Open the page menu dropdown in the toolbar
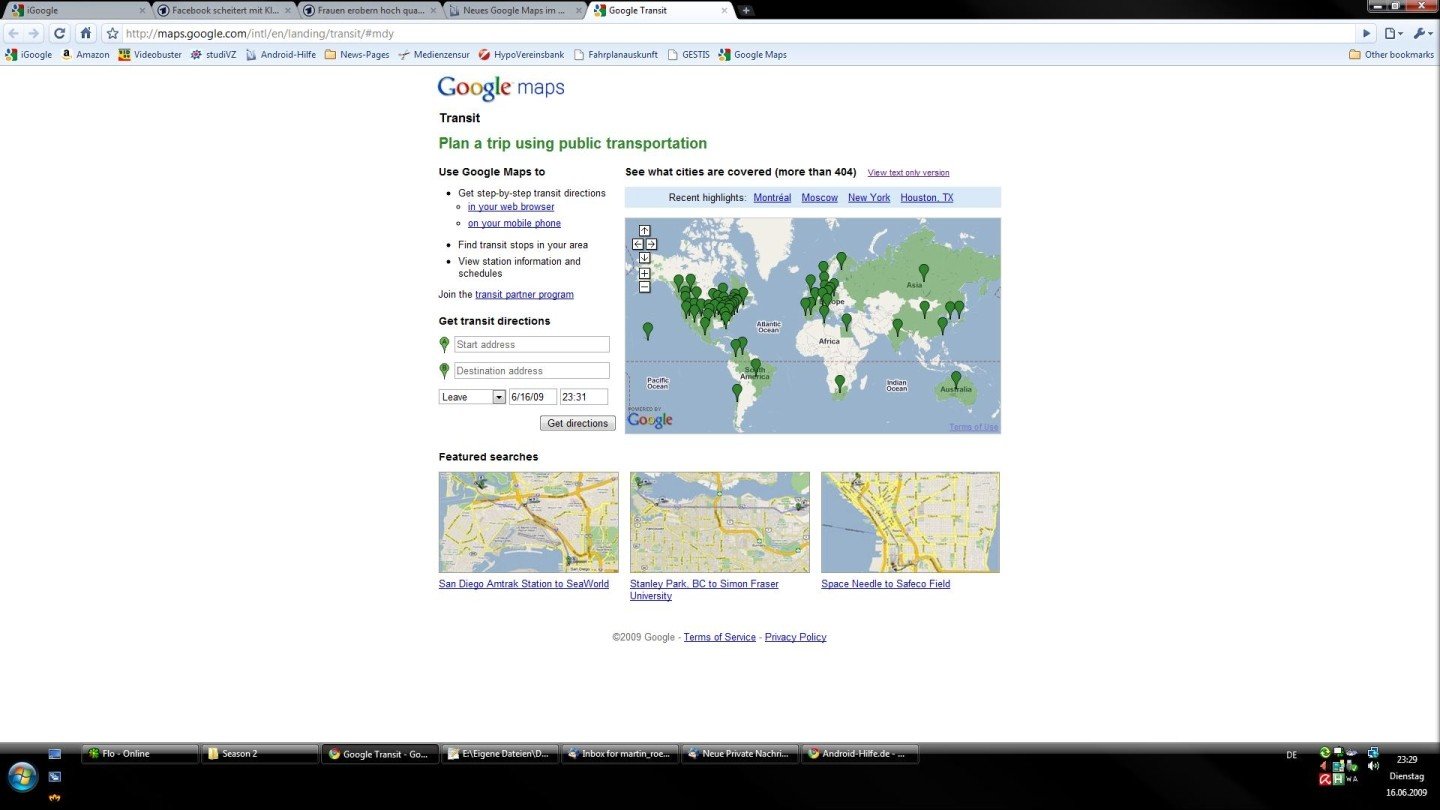Screen dimensions: 1440x810 click(1394, 33)
